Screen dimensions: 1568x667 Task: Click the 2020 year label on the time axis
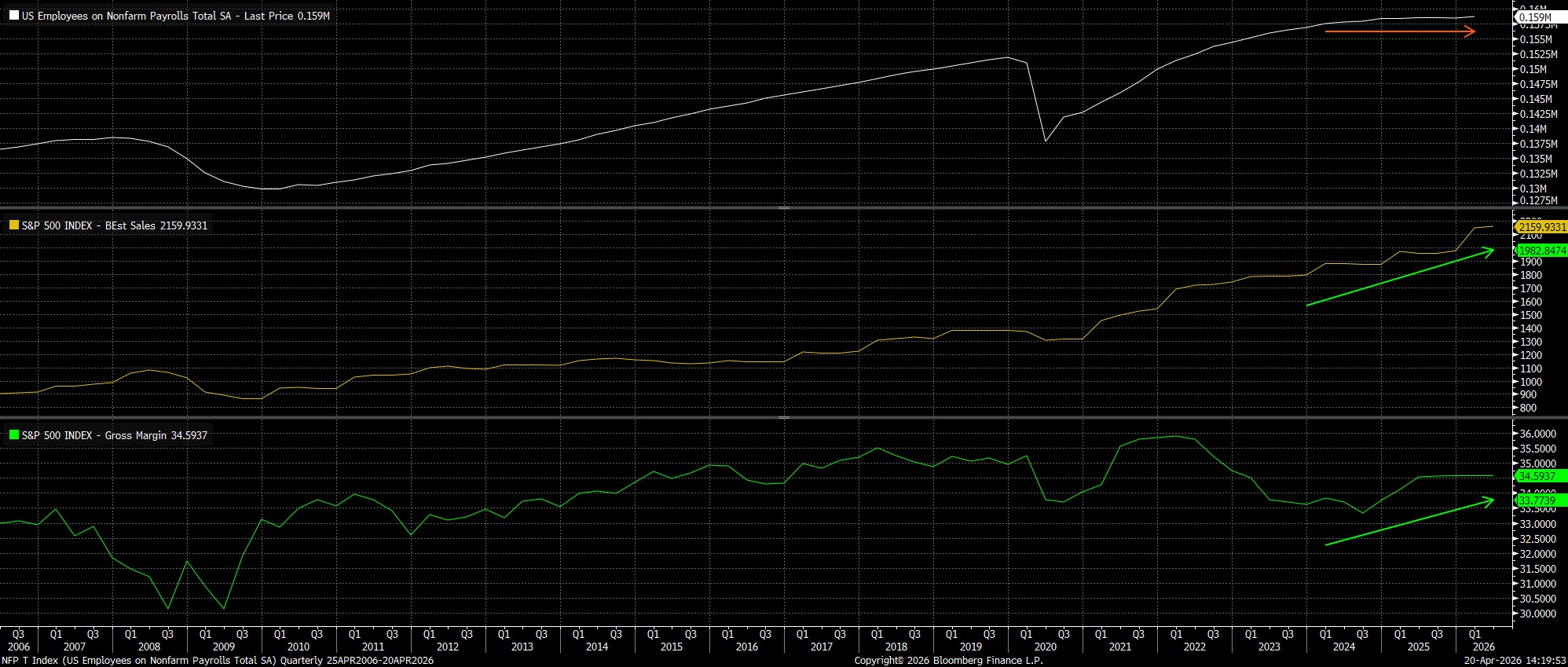click(x=1045, y=647)
